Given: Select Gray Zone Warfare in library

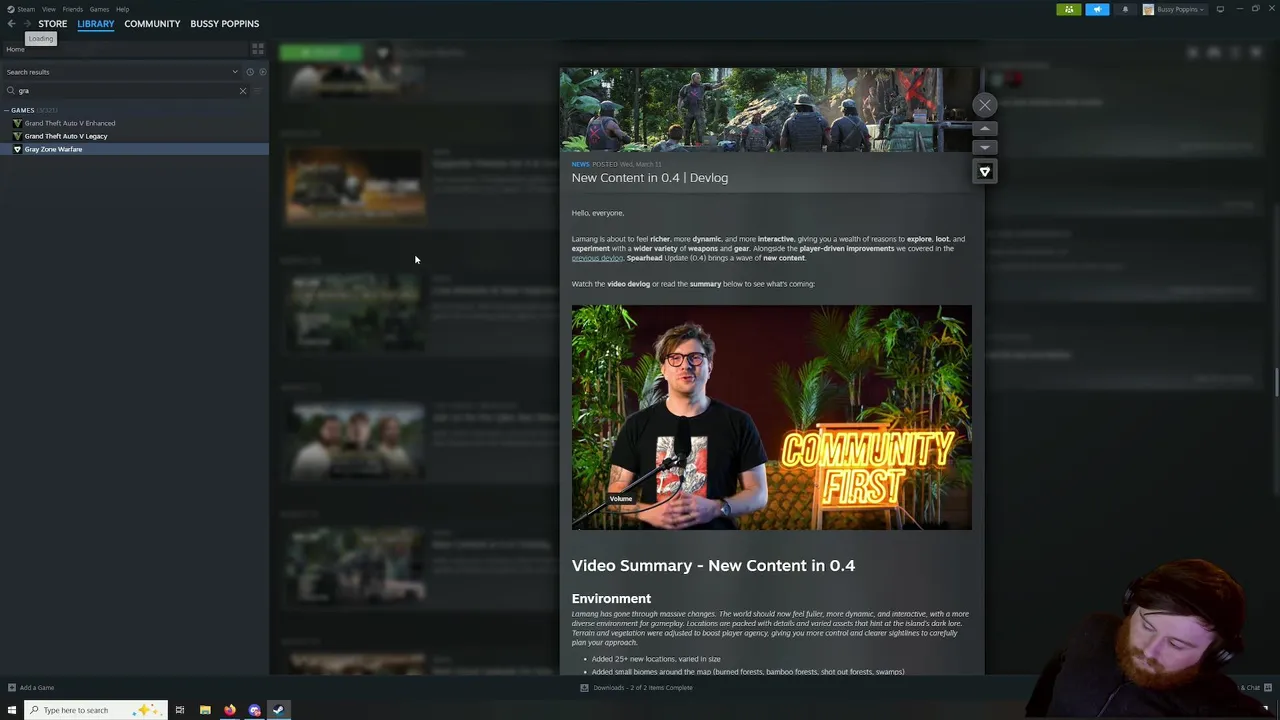Looking at the screenshot, I should [x=134, y=149].
